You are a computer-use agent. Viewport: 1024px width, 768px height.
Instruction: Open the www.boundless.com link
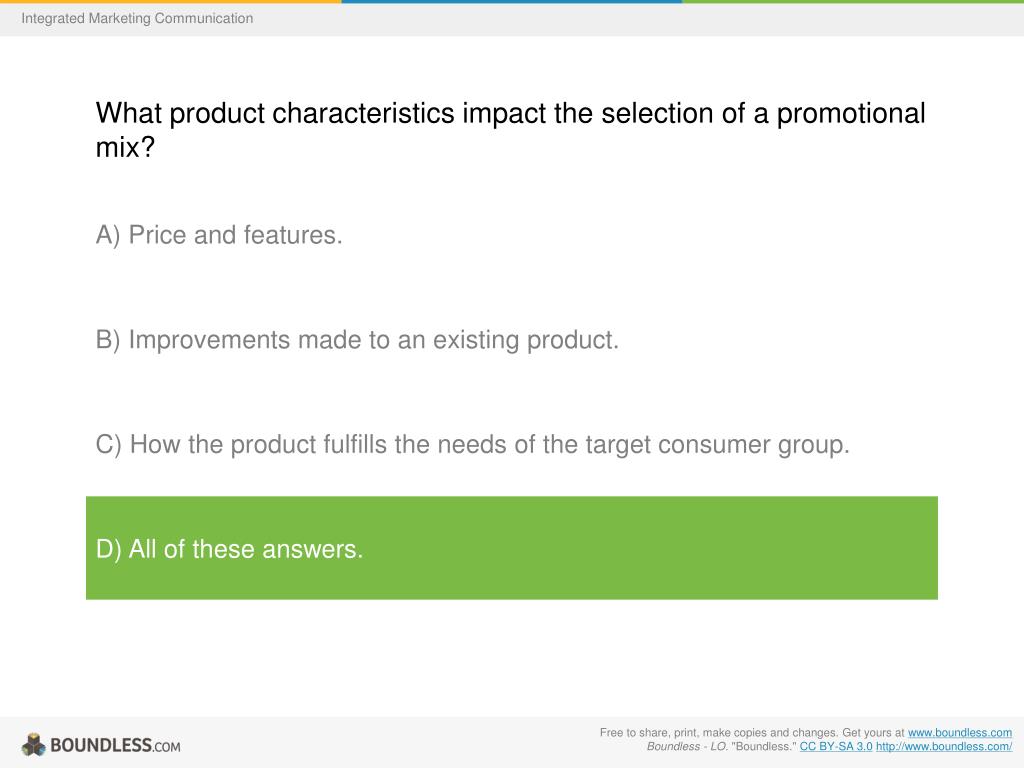point(959,733)
